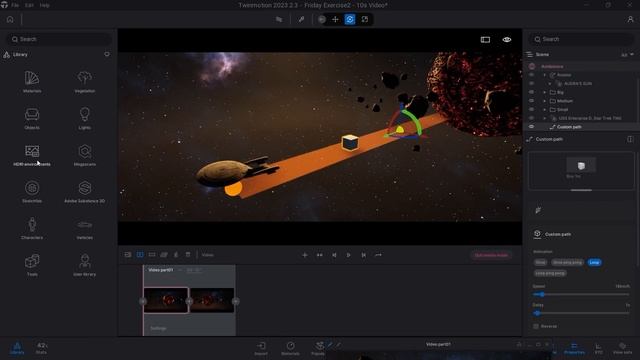Open the Tools library category
The width and height of the screenshot is (640, 360).
point(32,265)
